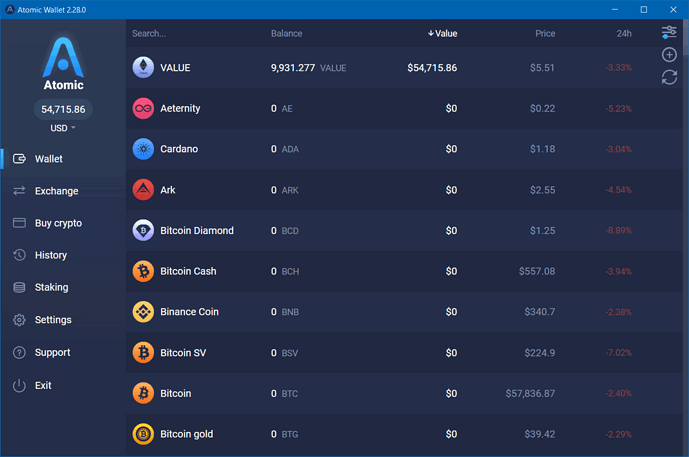The height and width of the screenshot is (457, 689).
Task: Refresh balances with the circular arrows icon
Action: click(669, 77)
